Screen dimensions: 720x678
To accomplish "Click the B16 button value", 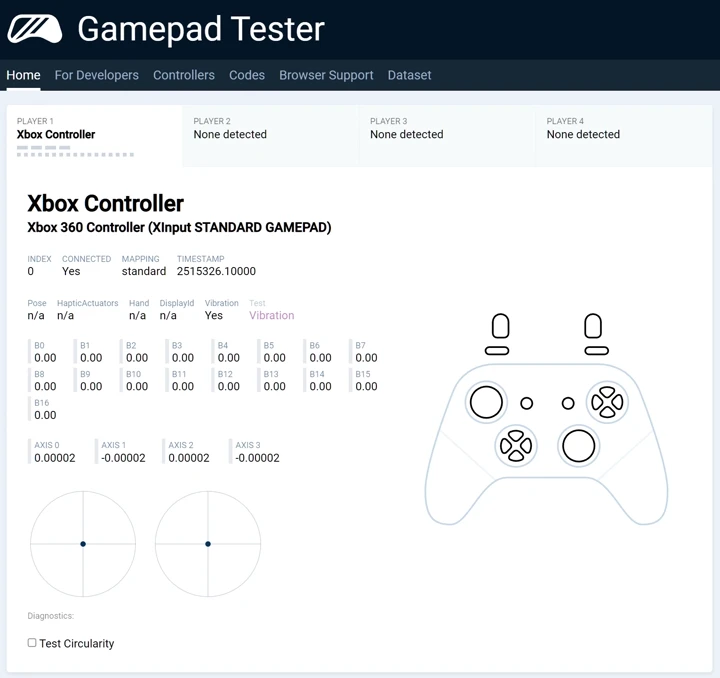I will pyautogui.click(x=45, y=415).
